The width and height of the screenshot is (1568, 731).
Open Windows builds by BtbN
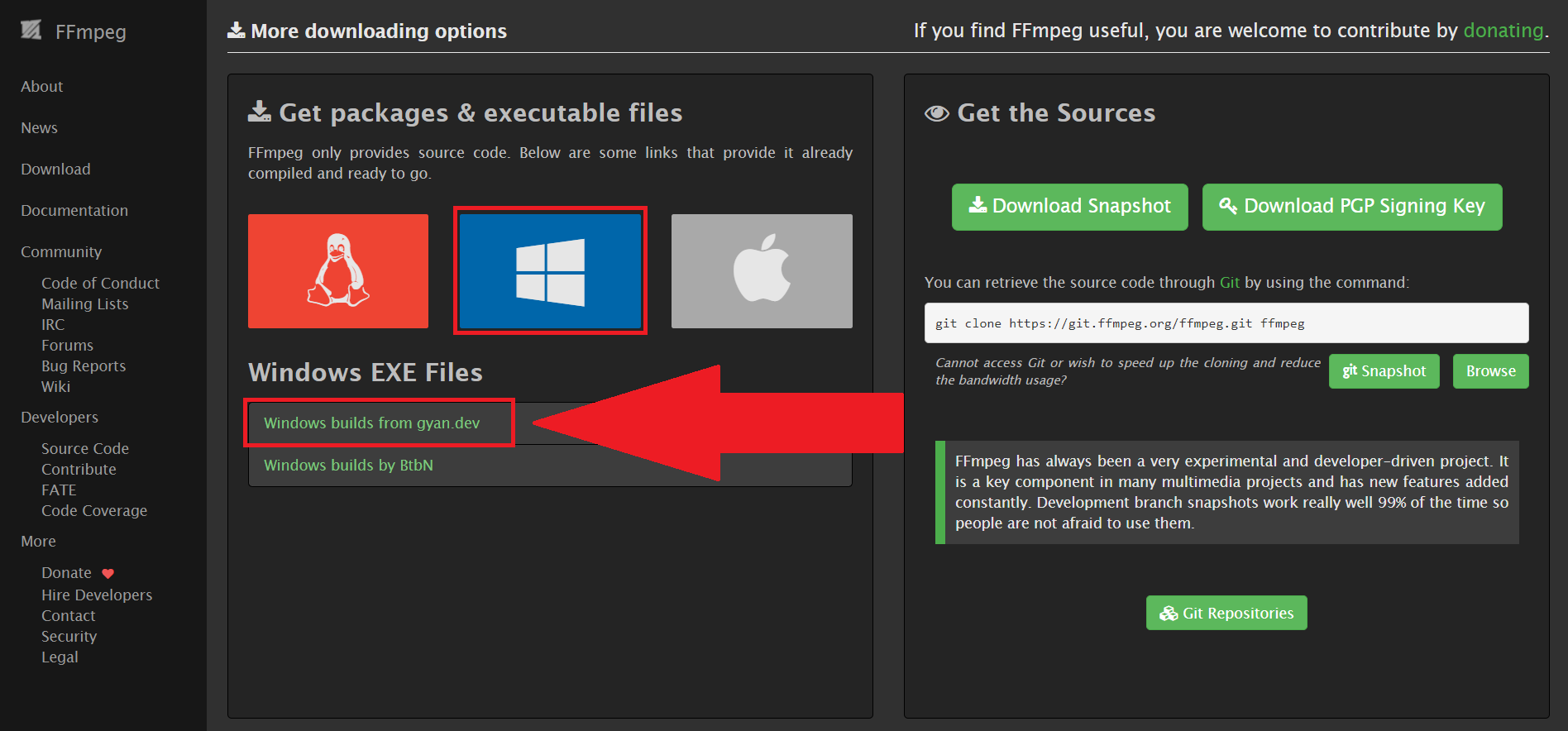348,466
